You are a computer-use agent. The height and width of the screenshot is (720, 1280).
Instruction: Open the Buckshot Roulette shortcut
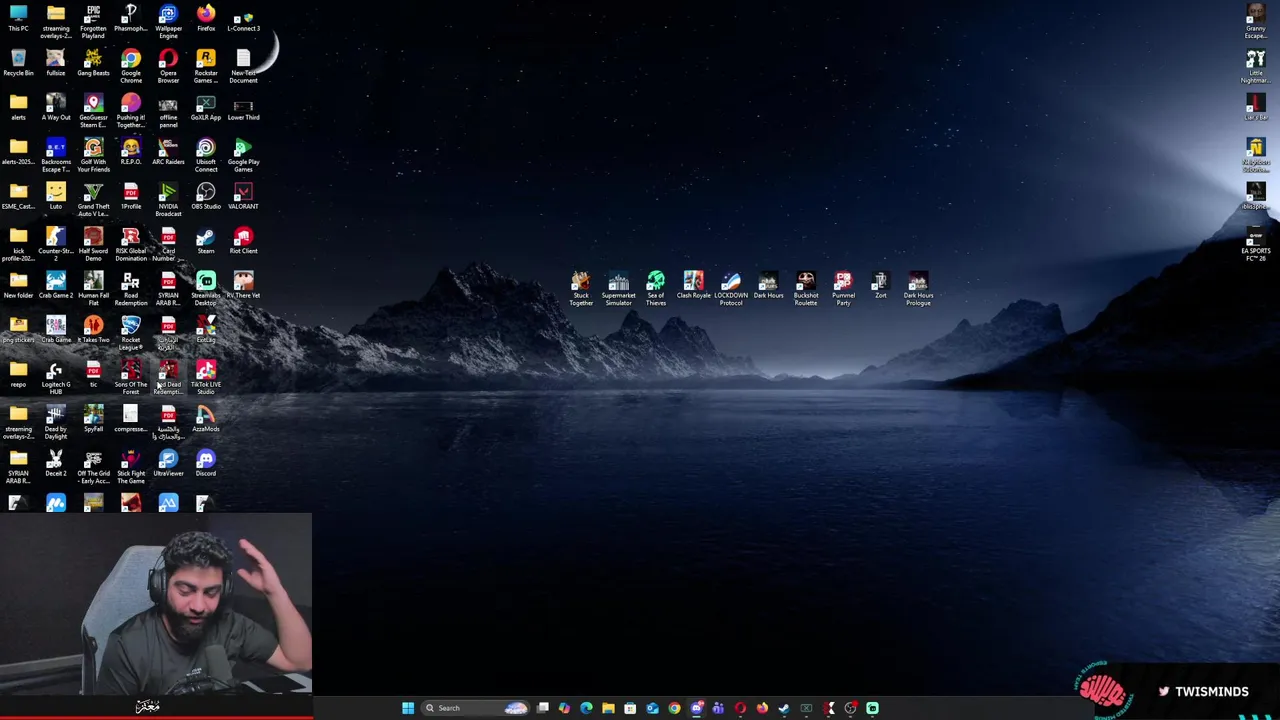806,288
